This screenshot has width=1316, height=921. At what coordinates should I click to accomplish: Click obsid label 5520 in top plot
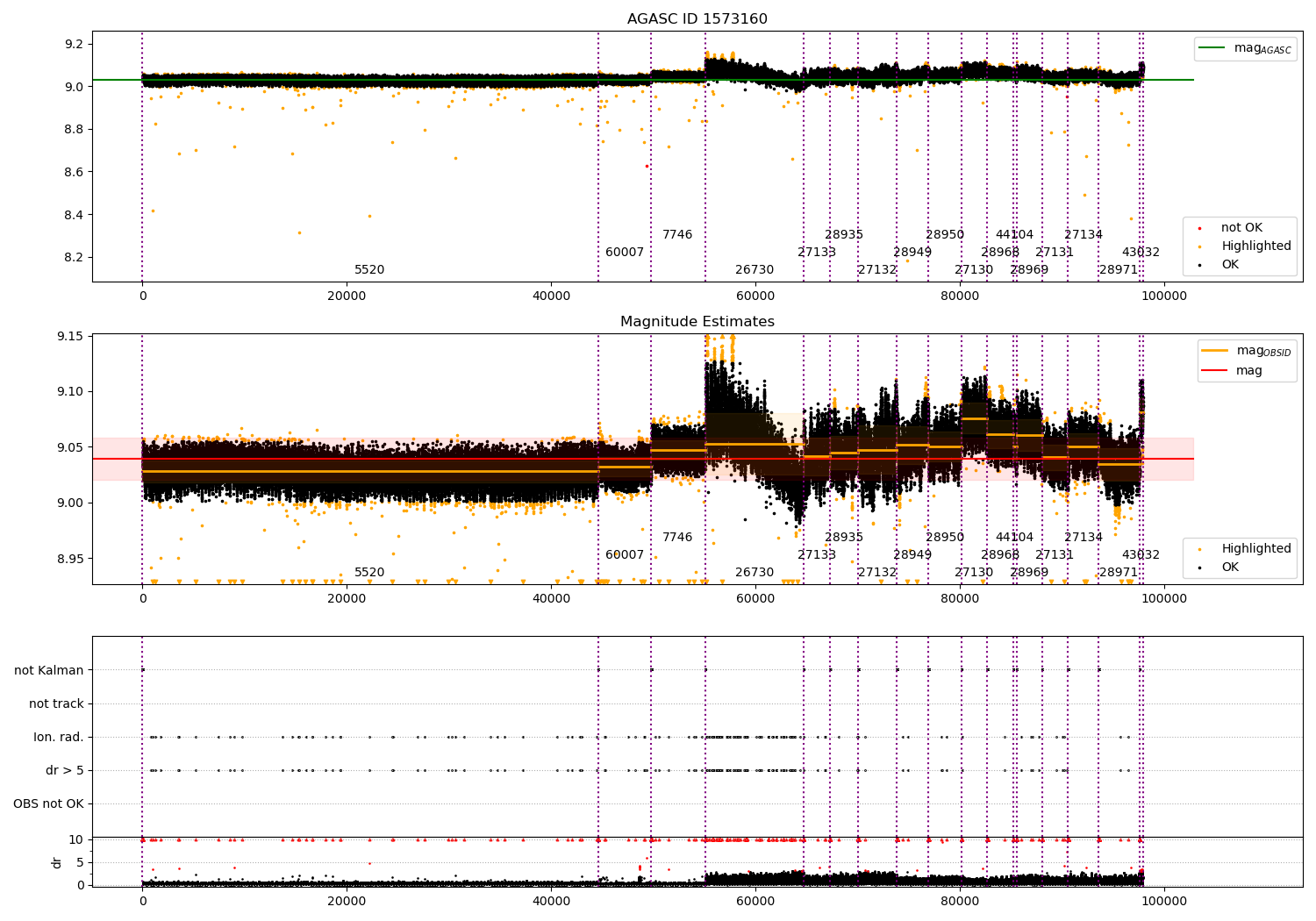(369, 270)
